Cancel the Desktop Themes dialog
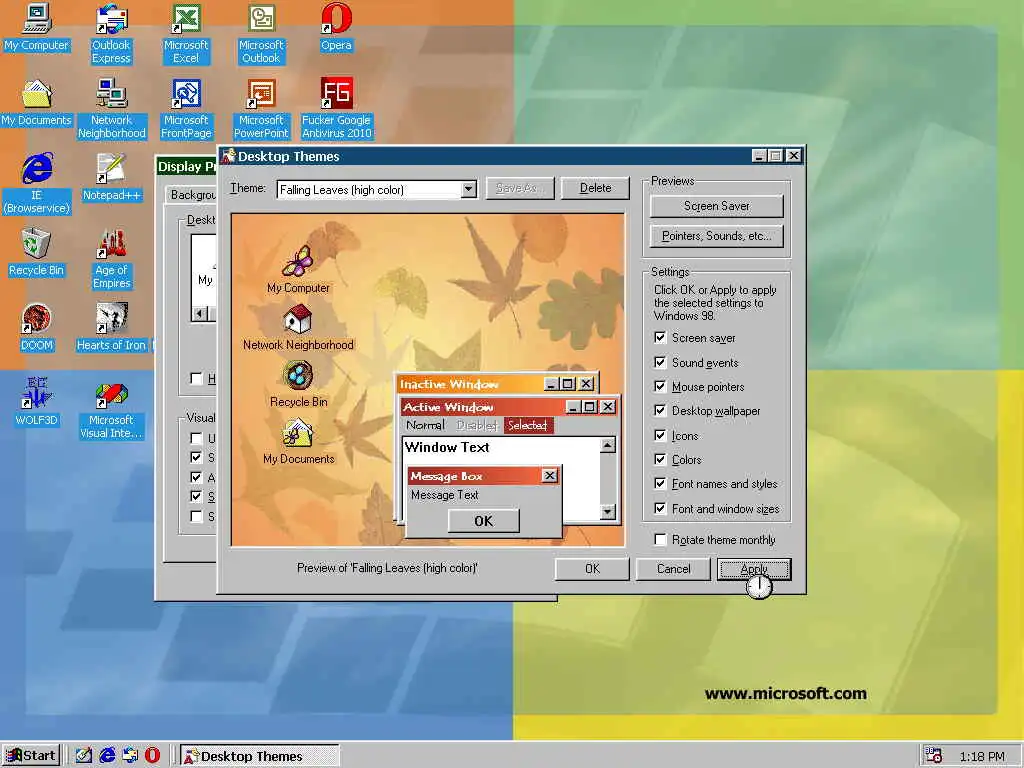The height and width of the screenshot is (768, 1024). click(x=673, y=569)
